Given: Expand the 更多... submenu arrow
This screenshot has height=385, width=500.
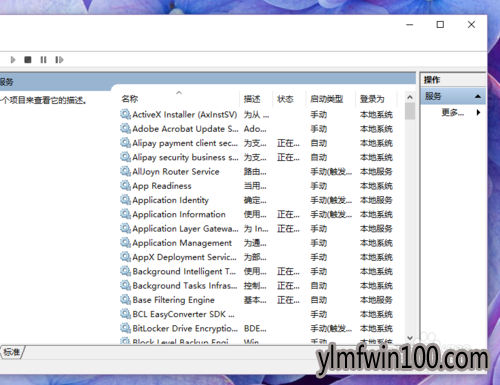Looking at the screenshot, I should pyautogui.click(x=478, y=112).
